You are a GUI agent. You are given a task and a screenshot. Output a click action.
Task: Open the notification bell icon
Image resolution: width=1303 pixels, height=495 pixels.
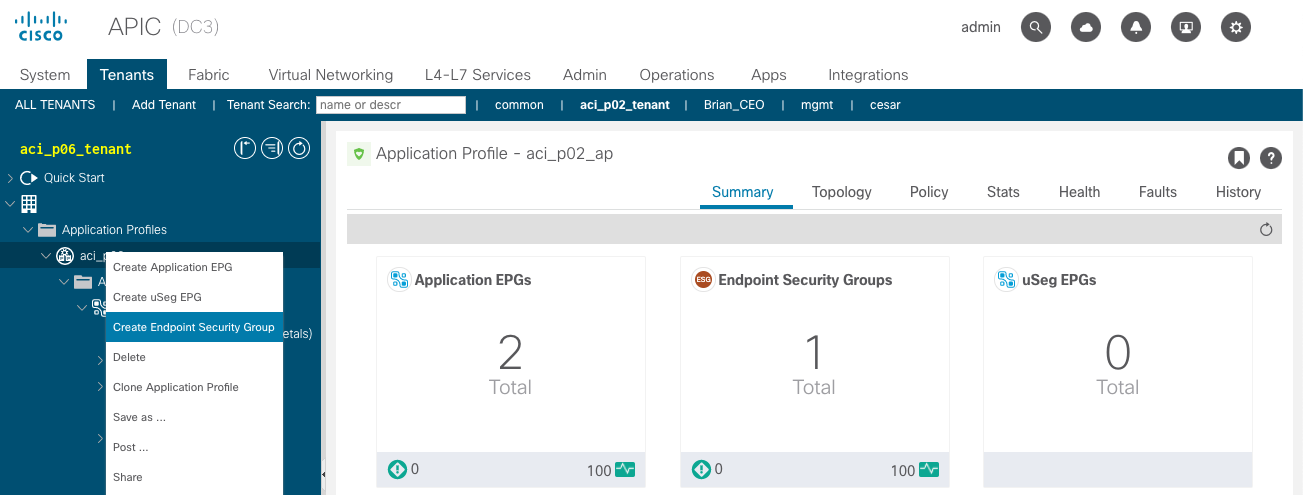click(1136, 27)
